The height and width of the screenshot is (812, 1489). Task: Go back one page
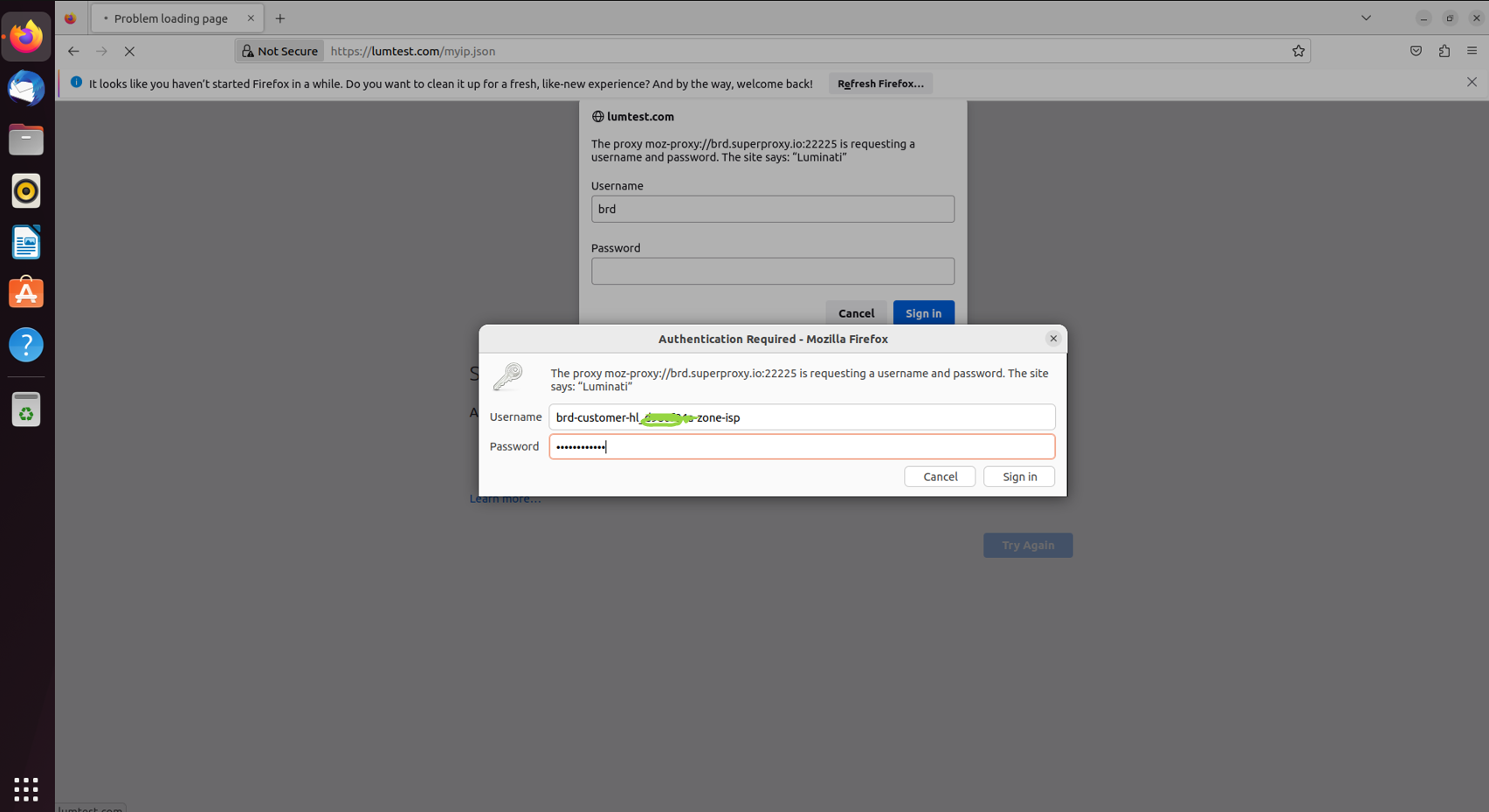(x=73, y=52)
